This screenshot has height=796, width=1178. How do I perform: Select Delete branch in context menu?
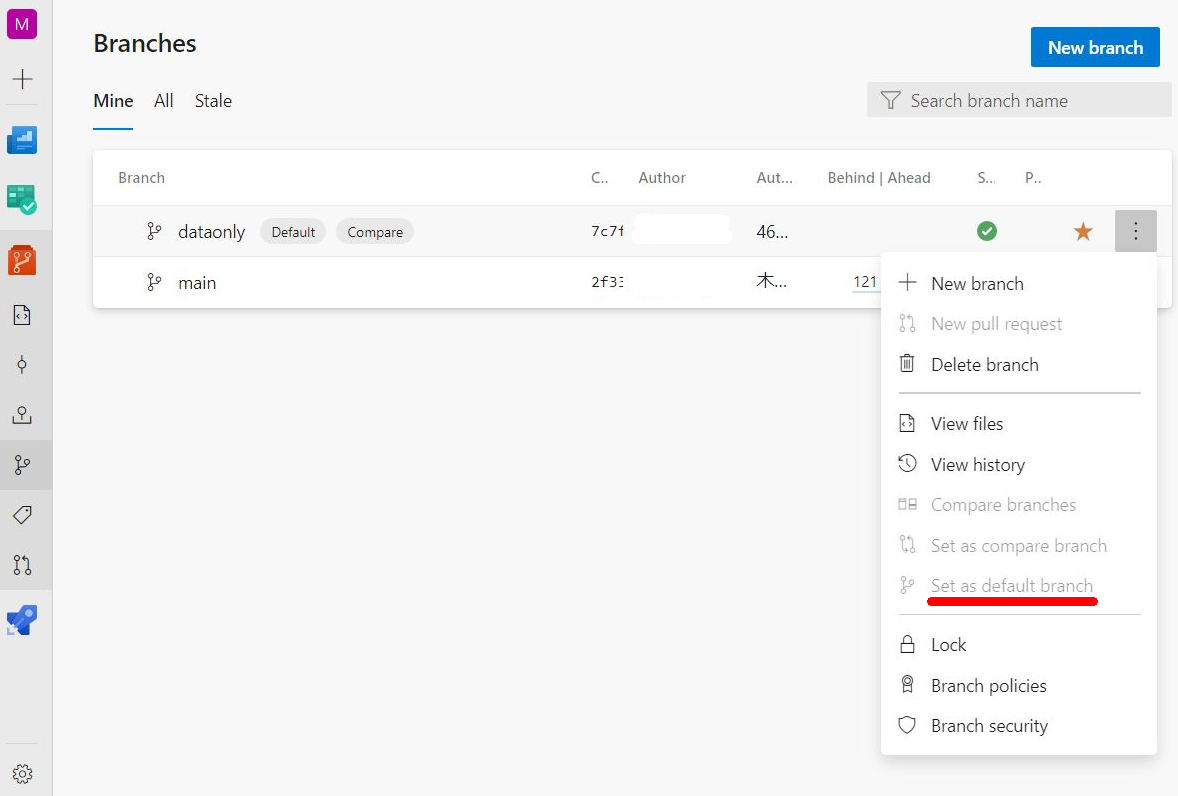984,365
